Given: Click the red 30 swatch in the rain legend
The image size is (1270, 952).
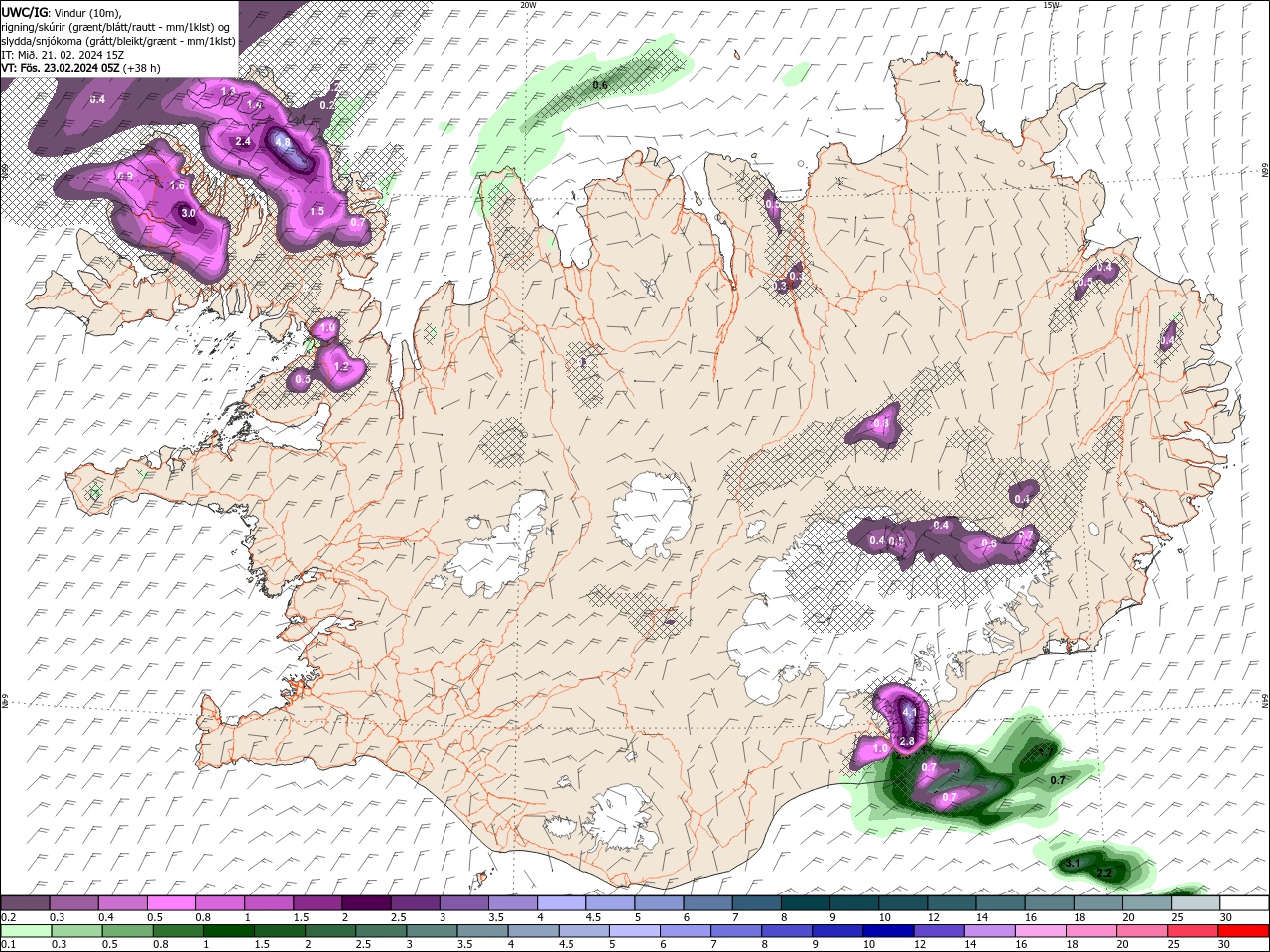Looking at the screenshot, I should coord(1243,930).
